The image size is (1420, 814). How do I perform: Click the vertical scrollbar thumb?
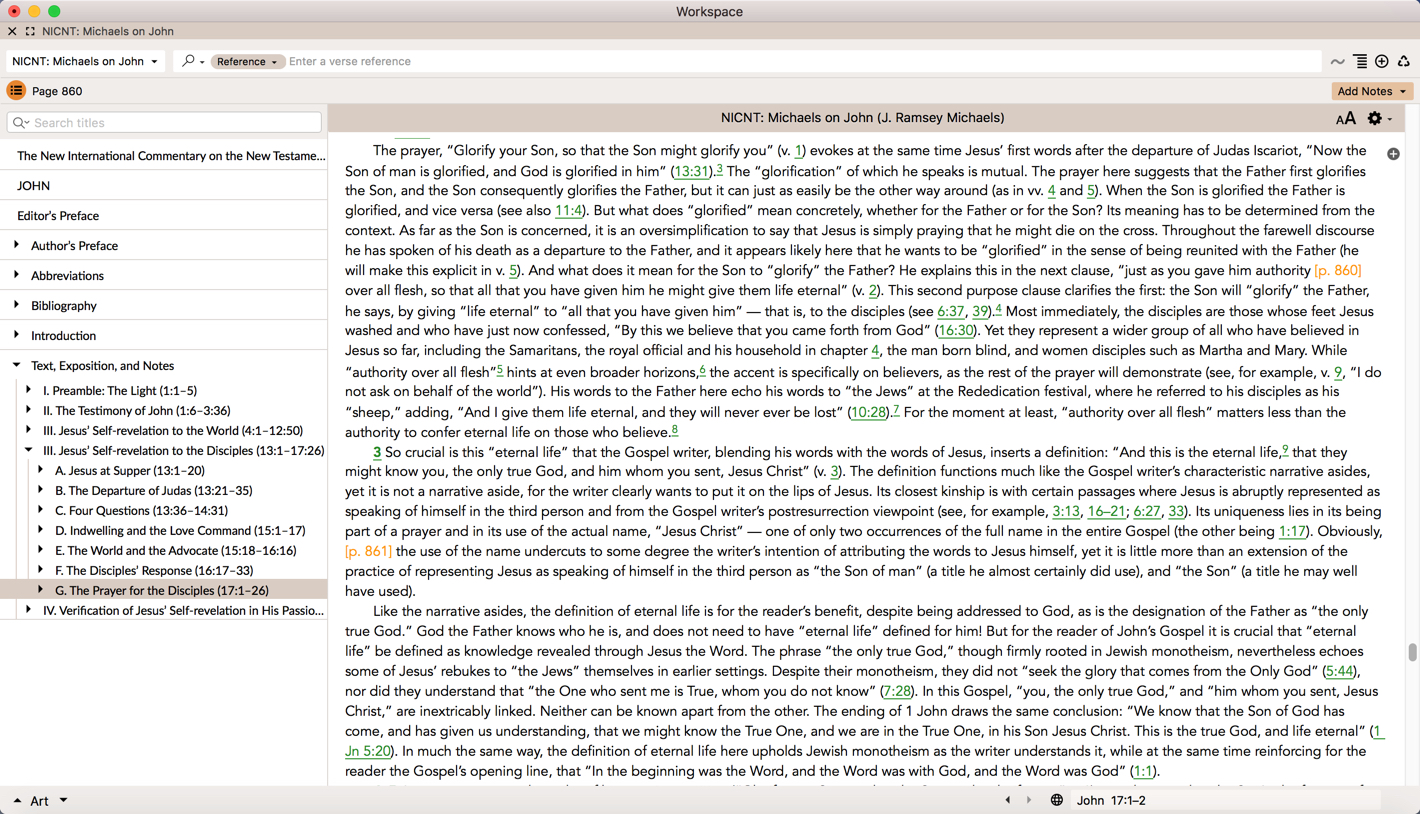[1412, 652]
